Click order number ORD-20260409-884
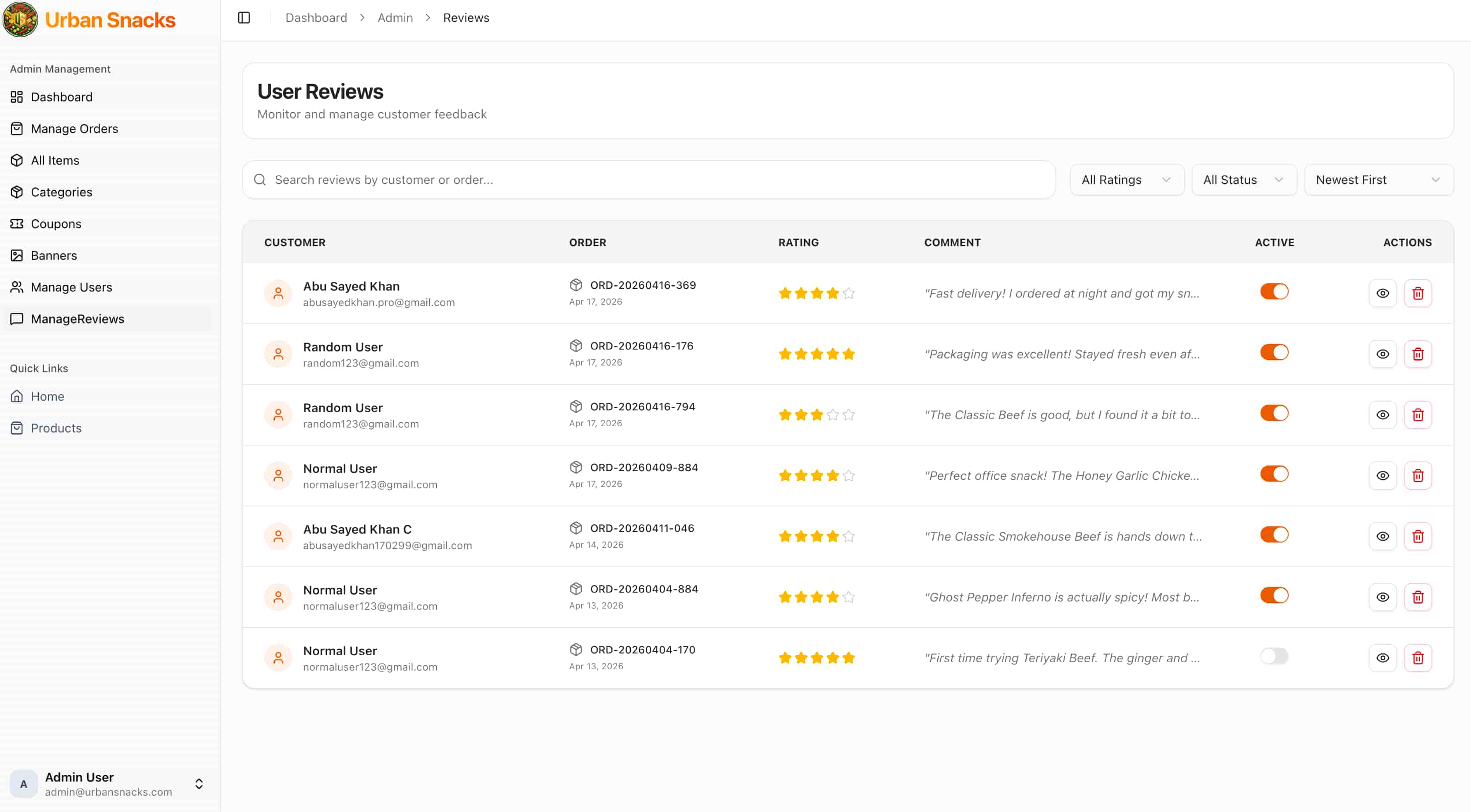The width and height of the screenshot is (1471, 812). (643, 467)
